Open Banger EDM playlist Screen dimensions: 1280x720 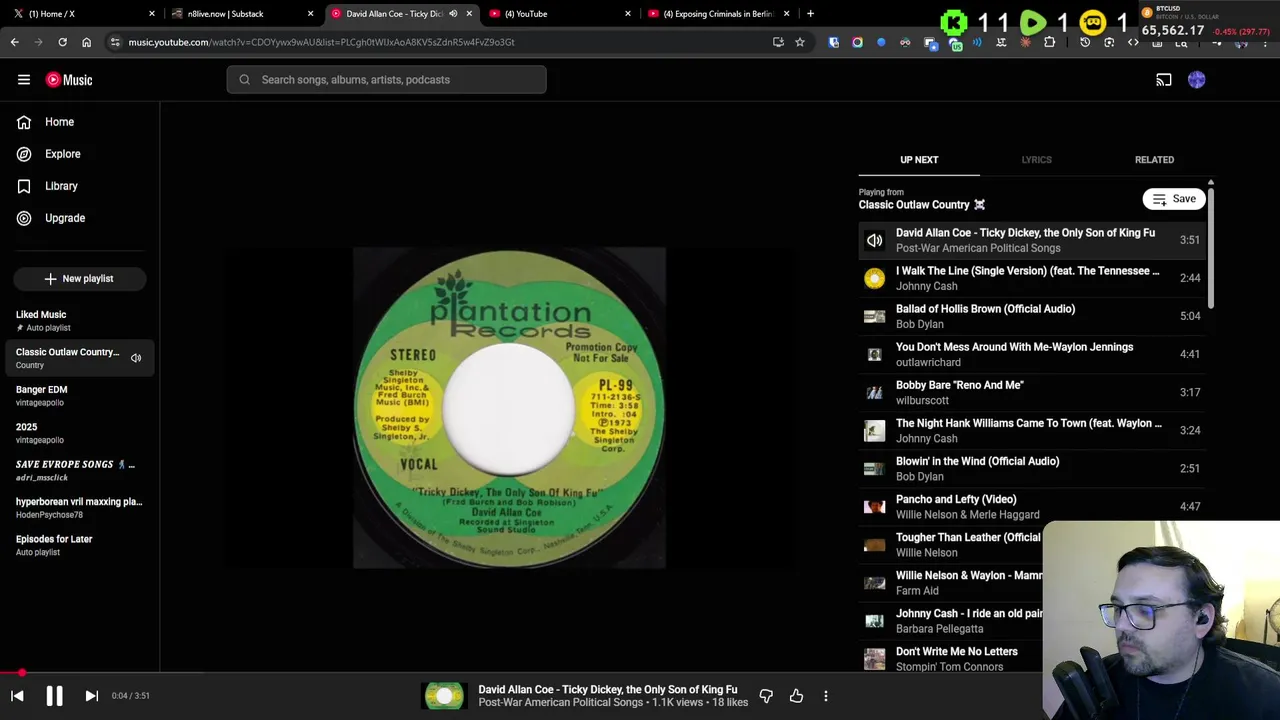tap(80, 396)
